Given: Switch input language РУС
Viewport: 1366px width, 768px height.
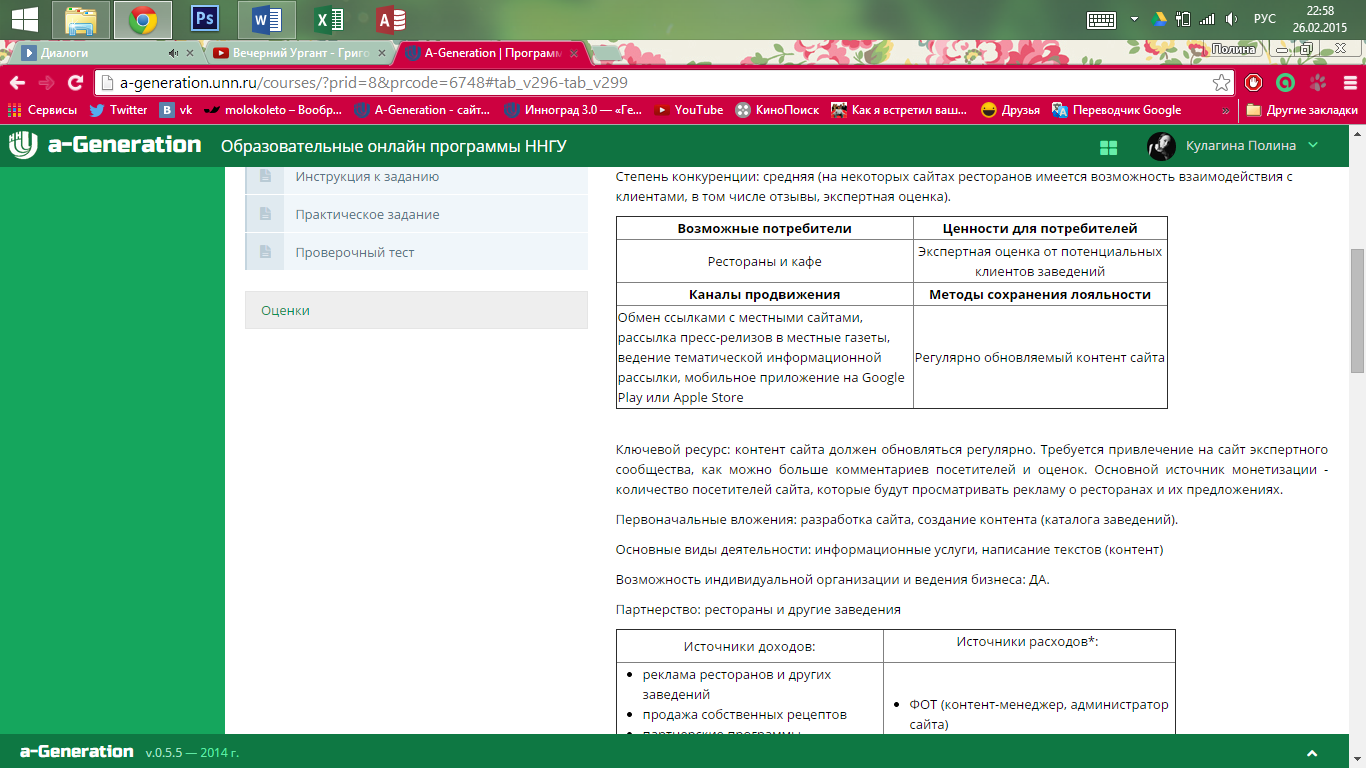Looking at the screenshot, I should click(x=1265, y=19).
